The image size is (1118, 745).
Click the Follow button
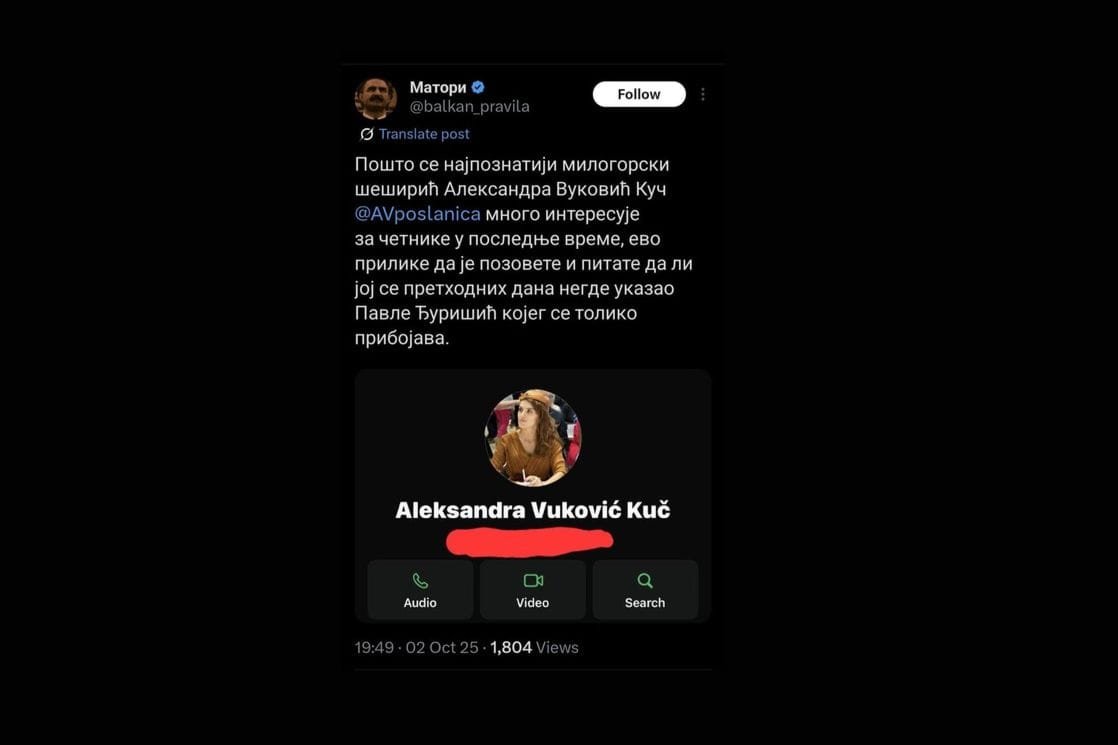pos(639,94)
